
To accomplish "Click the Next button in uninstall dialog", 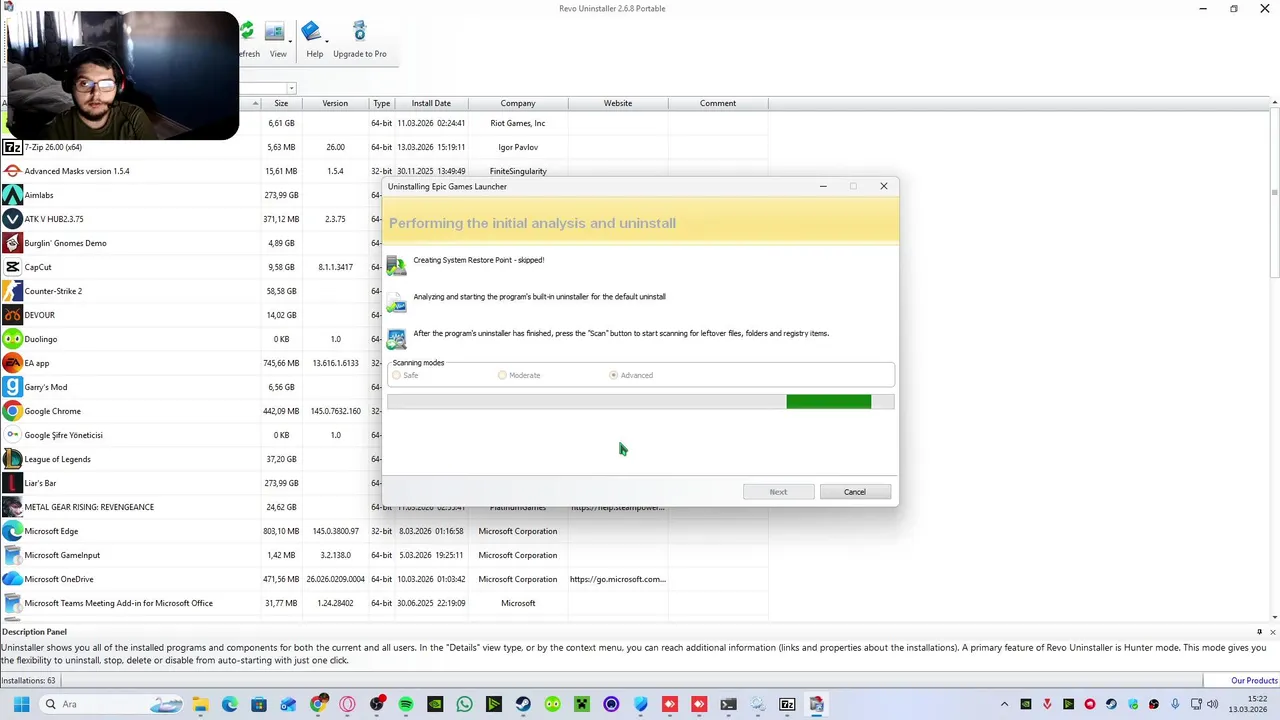I will (x=778, y=492).
